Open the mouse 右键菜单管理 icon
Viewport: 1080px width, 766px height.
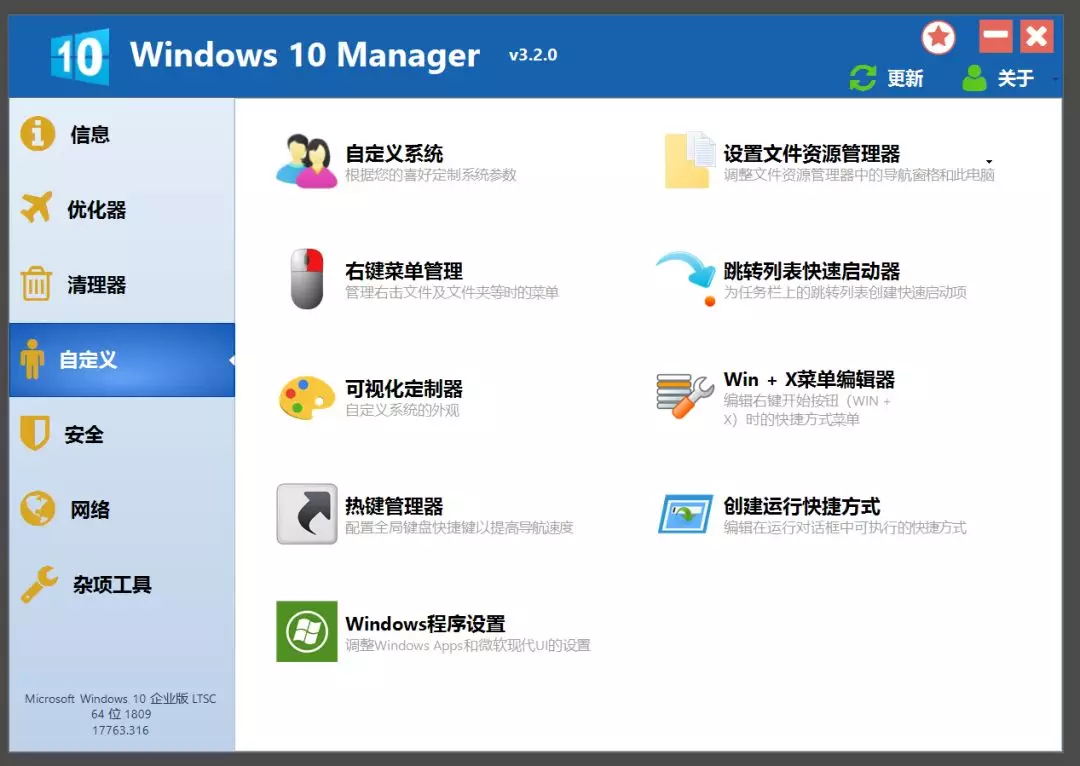pyautogui.click(x=307, y=278)
